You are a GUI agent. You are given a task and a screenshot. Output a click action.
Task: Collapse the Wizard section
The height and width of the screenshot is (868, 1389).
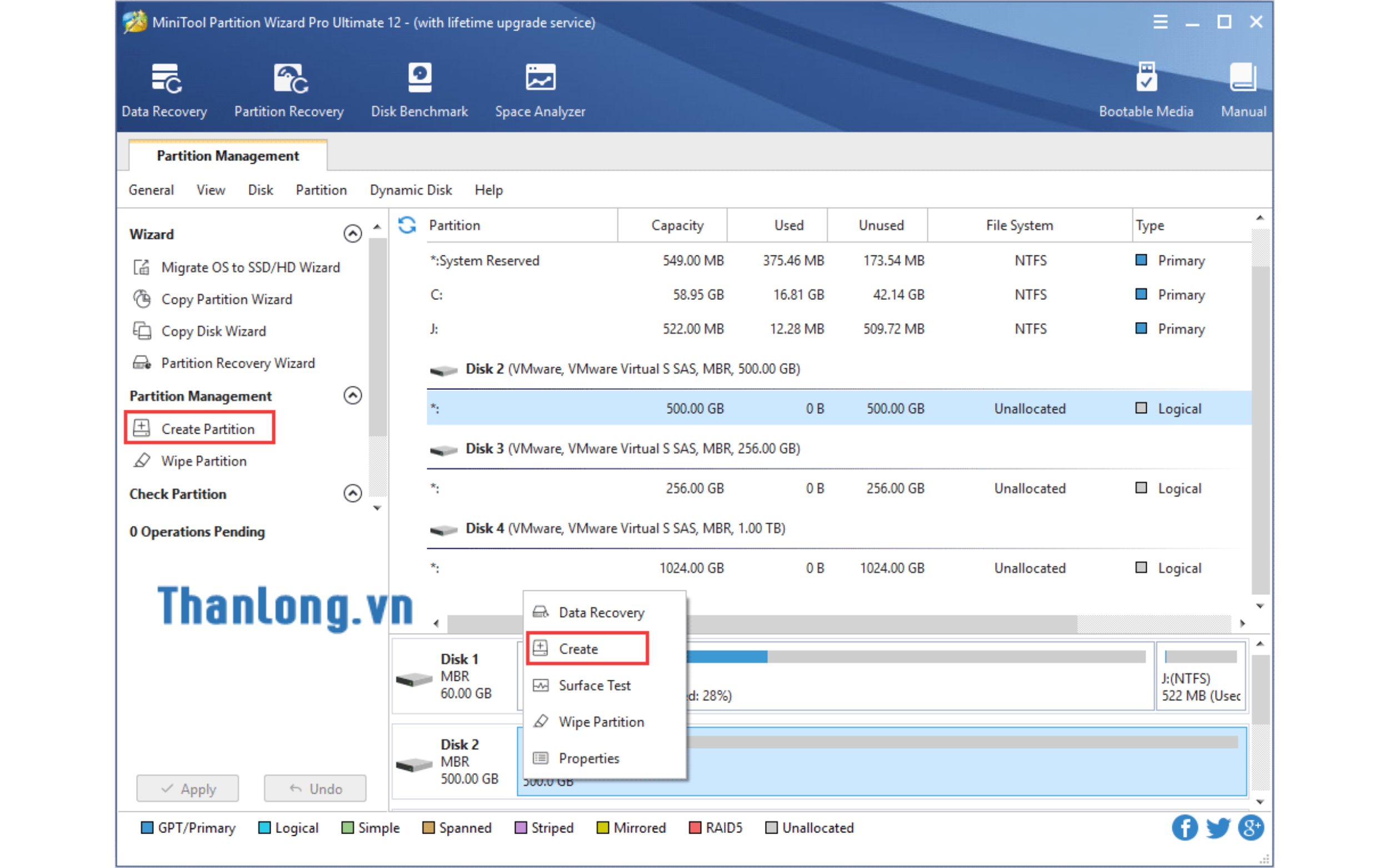pyautogui.click(x=353, y=234)
